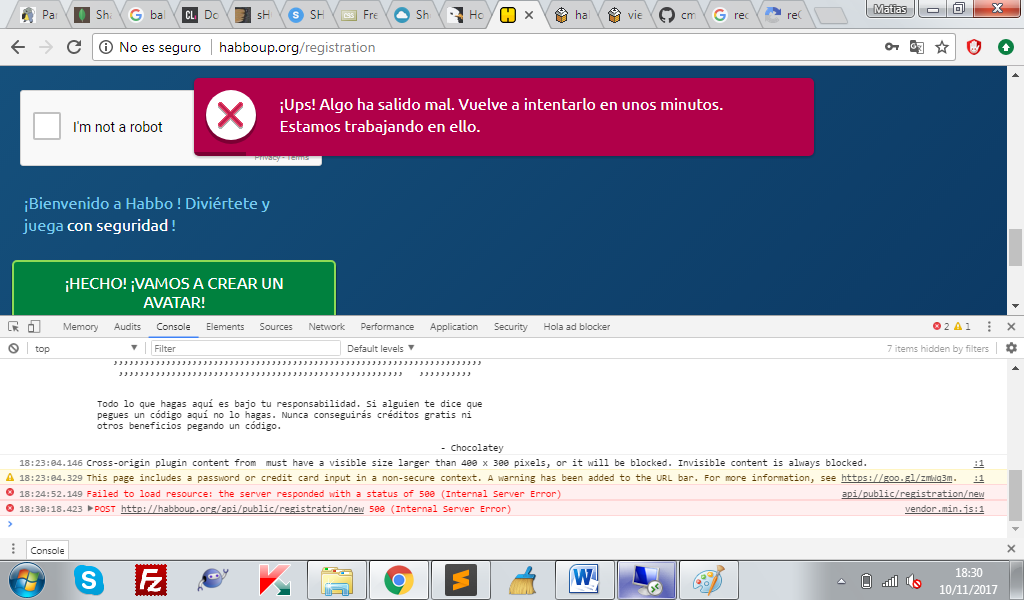Select the Inspect Element tool in DevTools
This screenshot has height=600, width=1024.
[12, 326]
